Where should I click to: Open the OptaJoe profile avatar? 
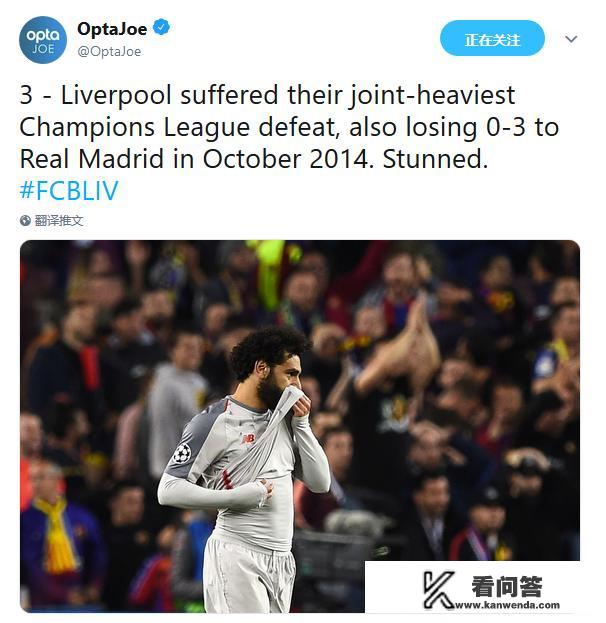(43, 40)
